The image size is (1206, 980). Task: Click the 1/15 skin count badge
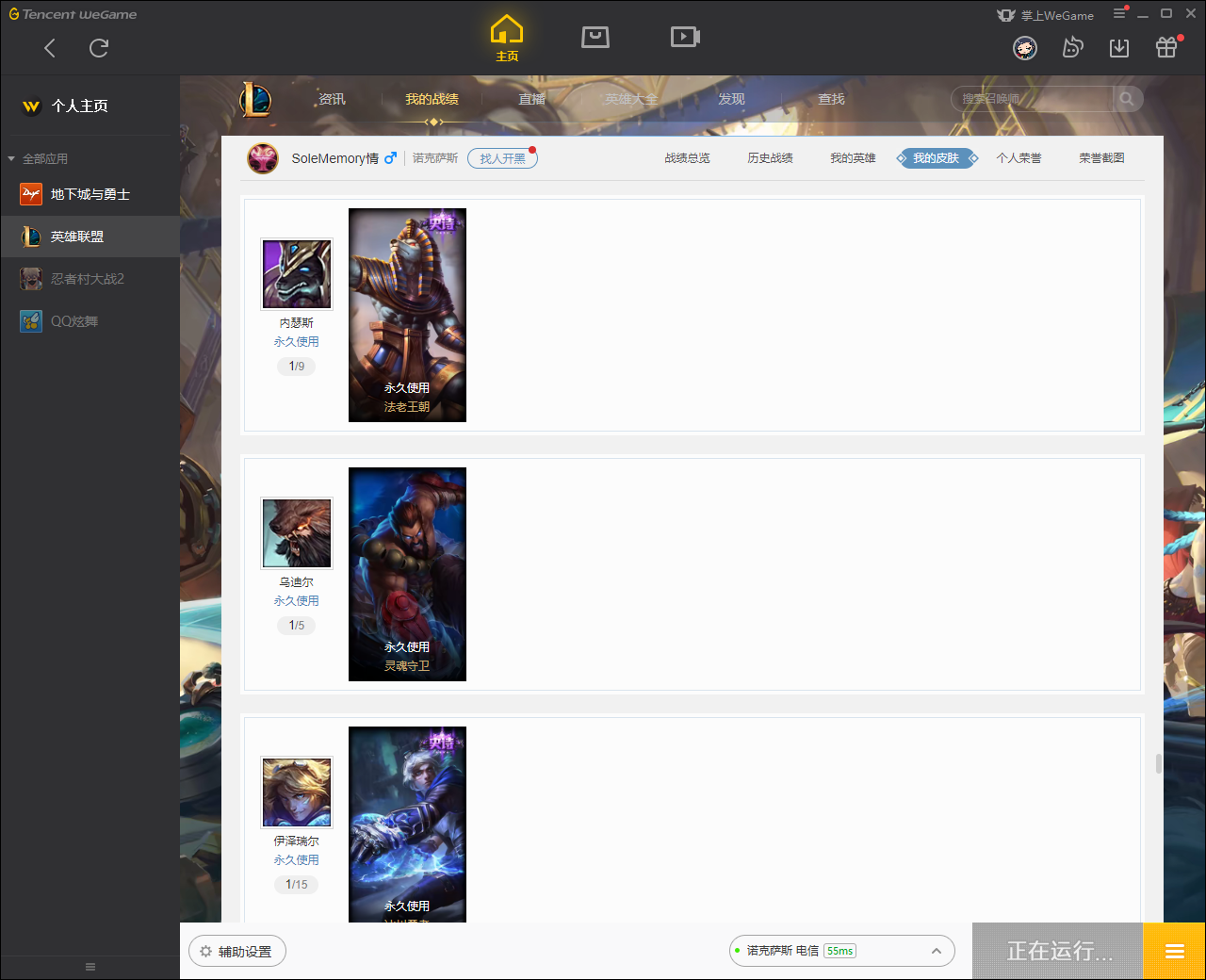pos(297,885)
